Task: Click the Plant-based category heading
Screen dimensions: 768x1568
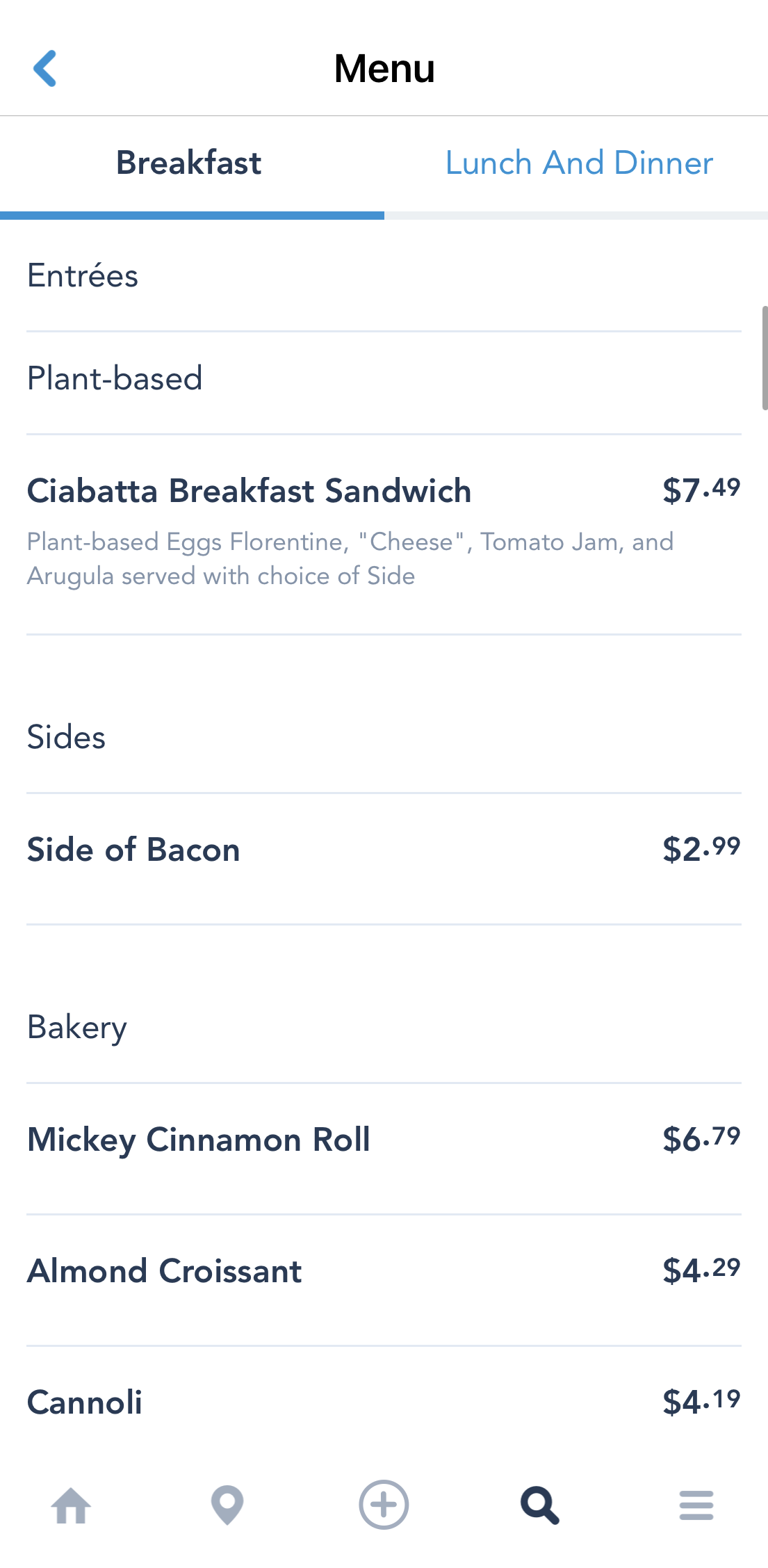Action: pyautogui.click(x=115, y=379)
